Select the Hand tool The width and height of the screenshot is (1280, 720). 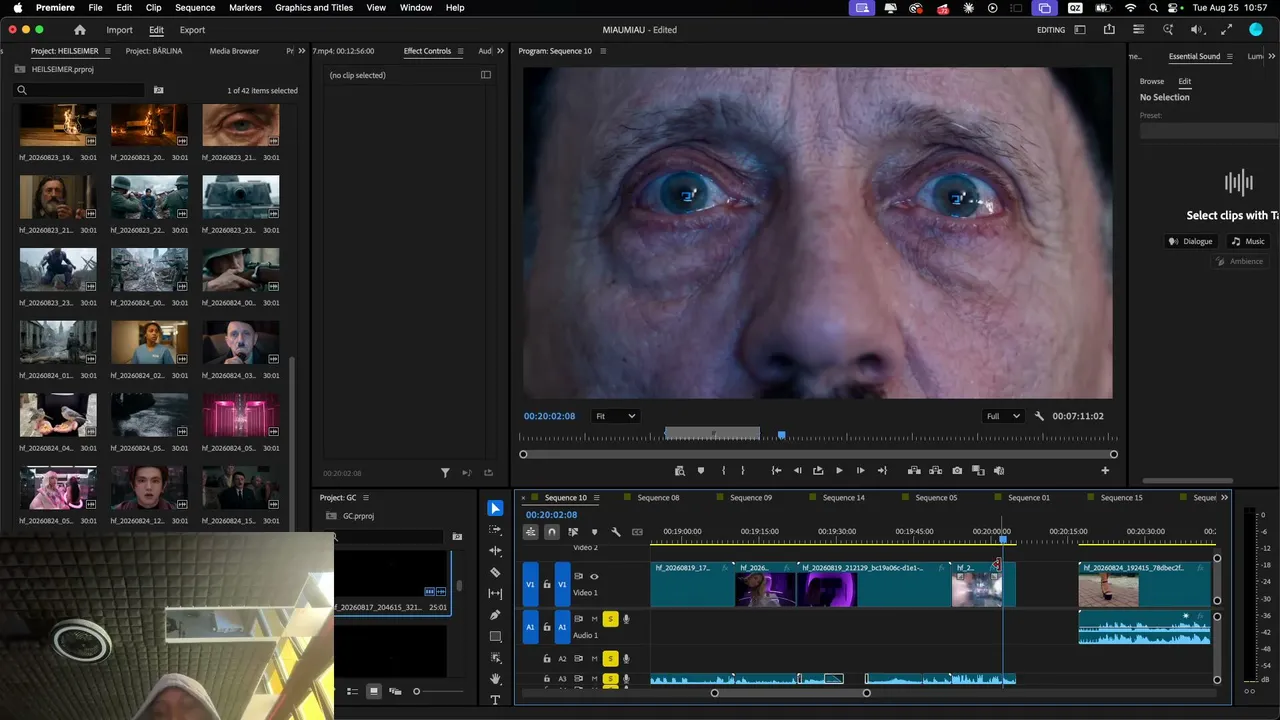495,679
